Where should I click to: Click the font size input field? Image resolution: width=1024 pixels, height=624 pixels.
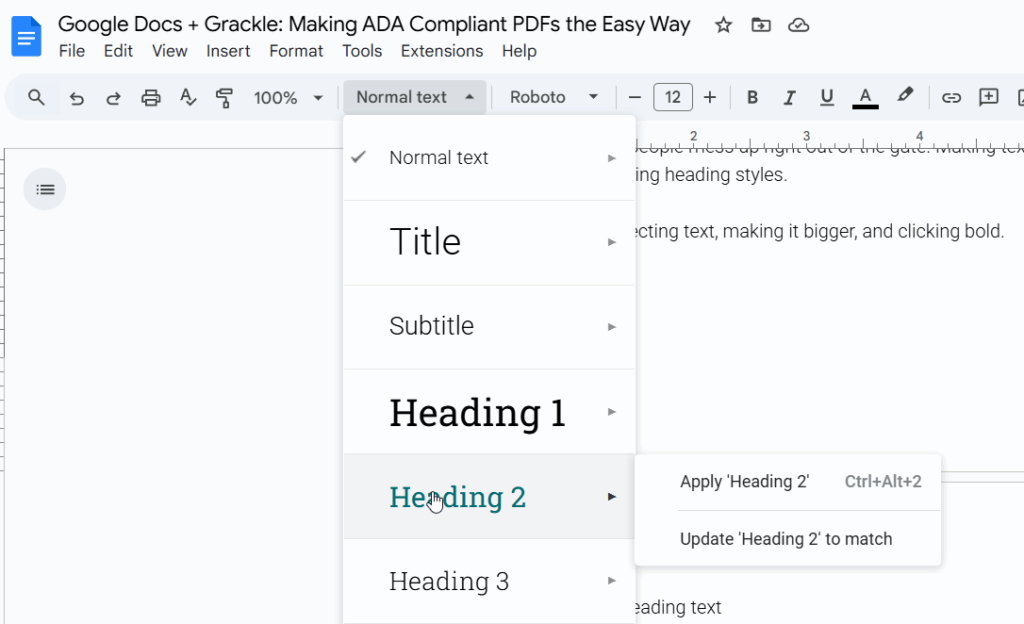(x=672, y=98)
